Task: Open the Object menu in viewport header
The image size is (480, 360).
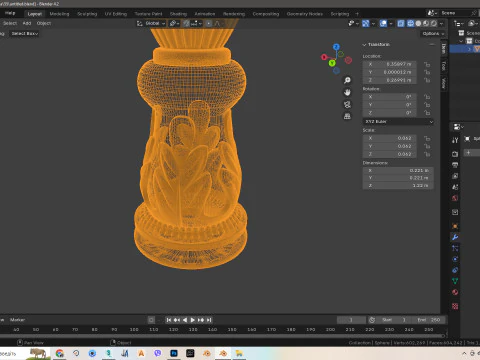Action: (44, 23)
